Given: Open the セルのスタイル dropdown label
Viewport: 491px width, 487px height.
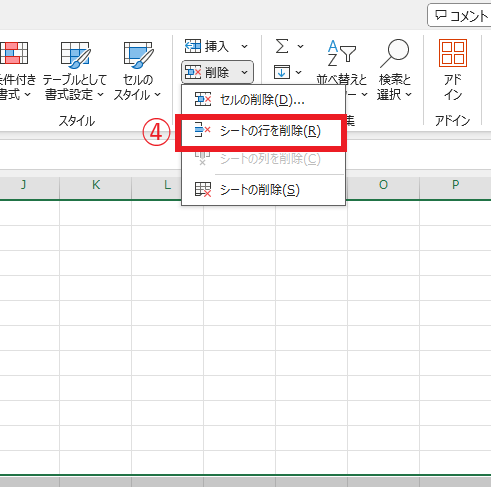Looking at the screenshot, I should point(137,87).
